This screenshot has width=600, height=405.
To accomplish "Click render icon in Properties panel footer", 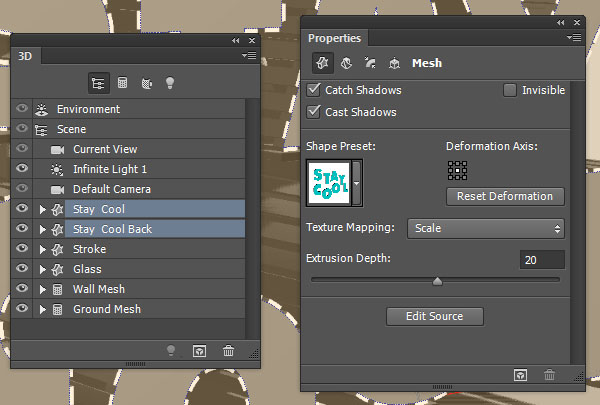I will (520, 375).
